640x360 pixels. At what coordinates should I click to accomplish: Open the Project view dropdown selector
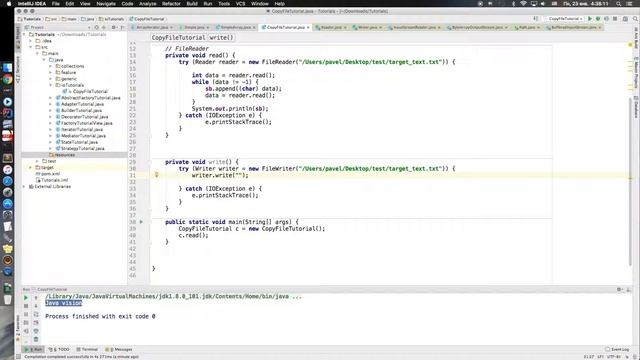(58, 27)
